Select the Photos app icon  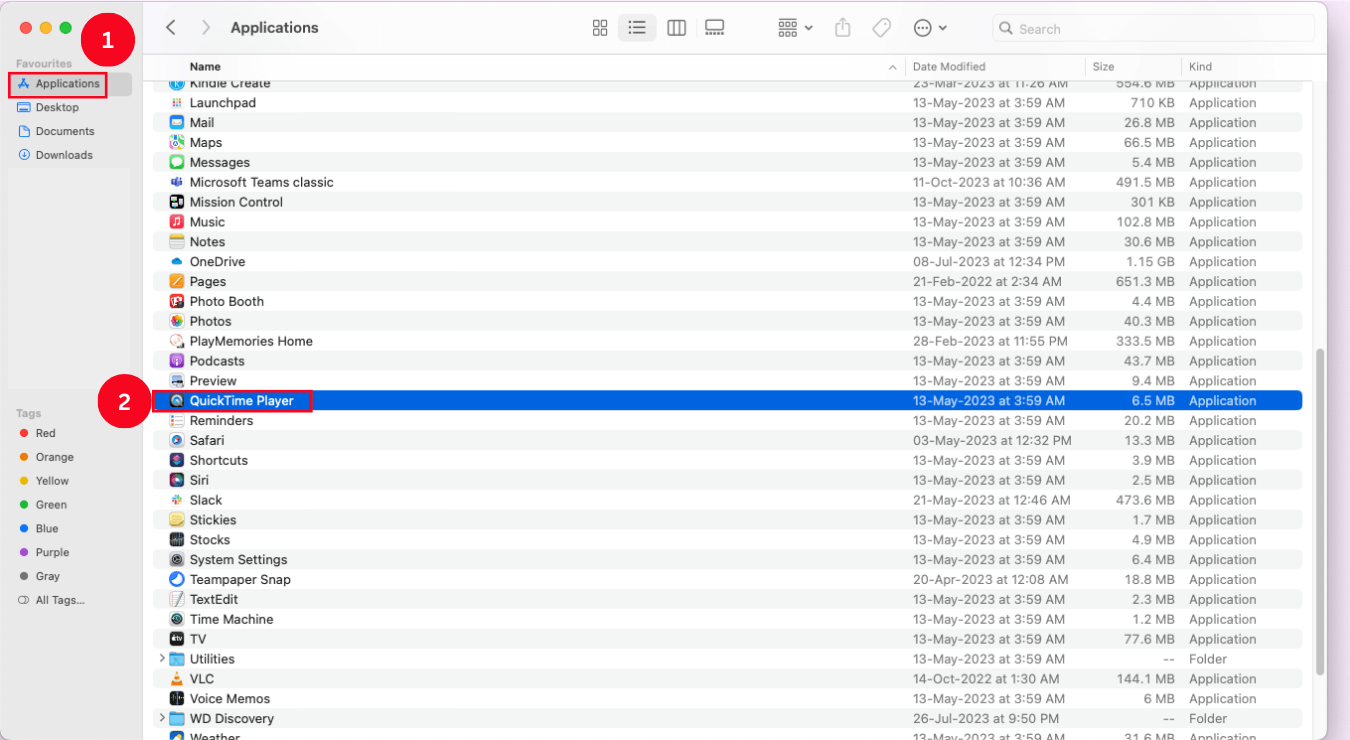pos(177,321)
